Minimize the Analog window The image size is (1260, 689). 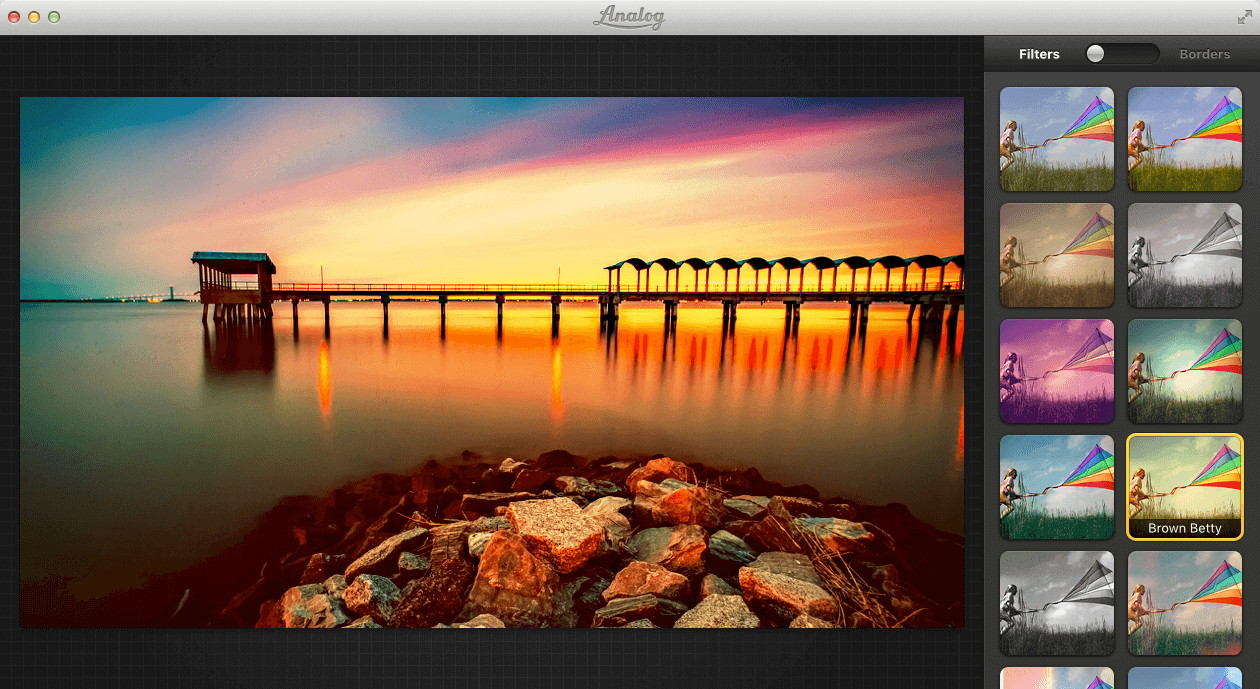[34, 17]
